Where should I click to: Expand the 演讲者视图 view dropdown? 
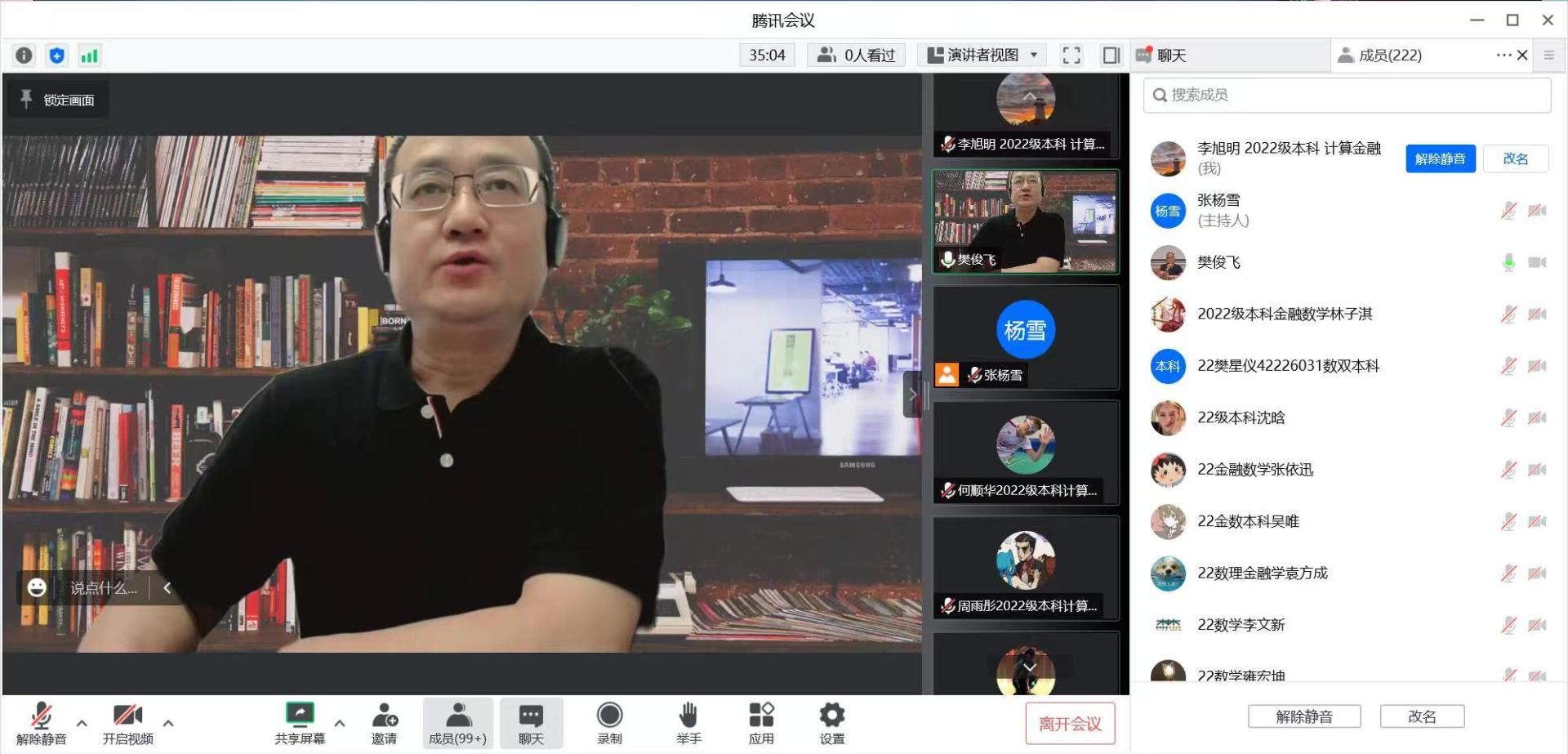click(x=982, y=56)
